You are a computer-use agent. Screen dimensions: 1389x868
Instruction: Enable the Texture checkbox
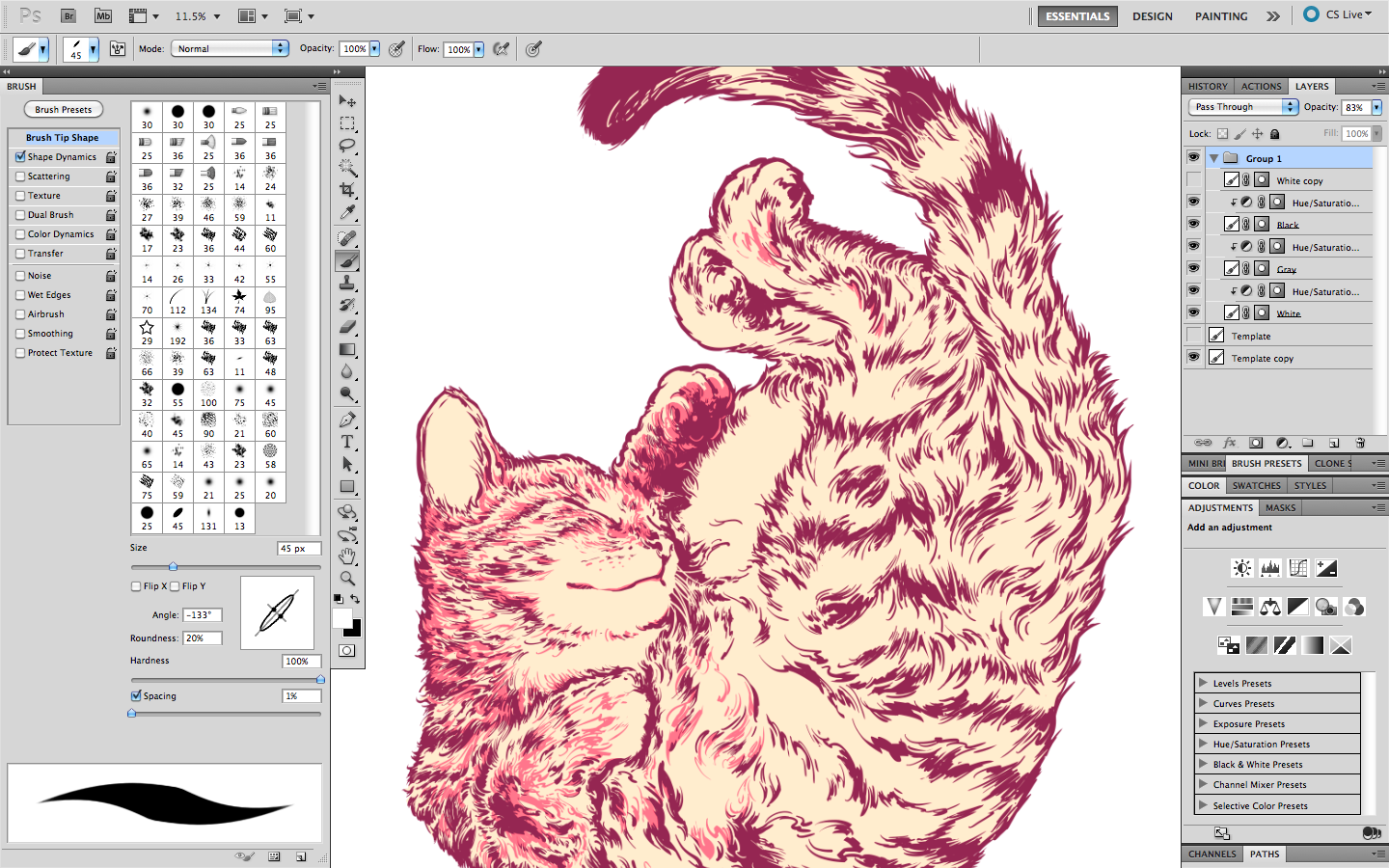click(x=20, y=196)
